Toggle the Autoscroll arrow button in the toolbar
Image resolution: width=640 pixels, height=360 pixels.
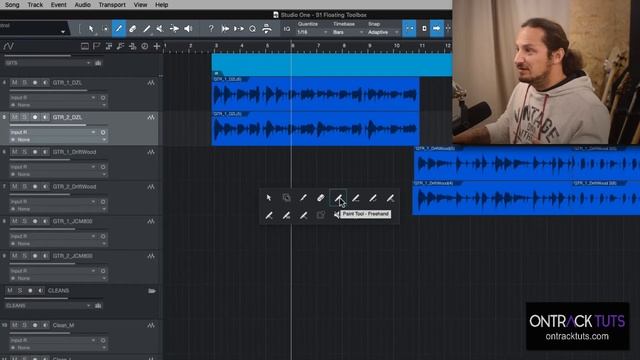(436, 29)
